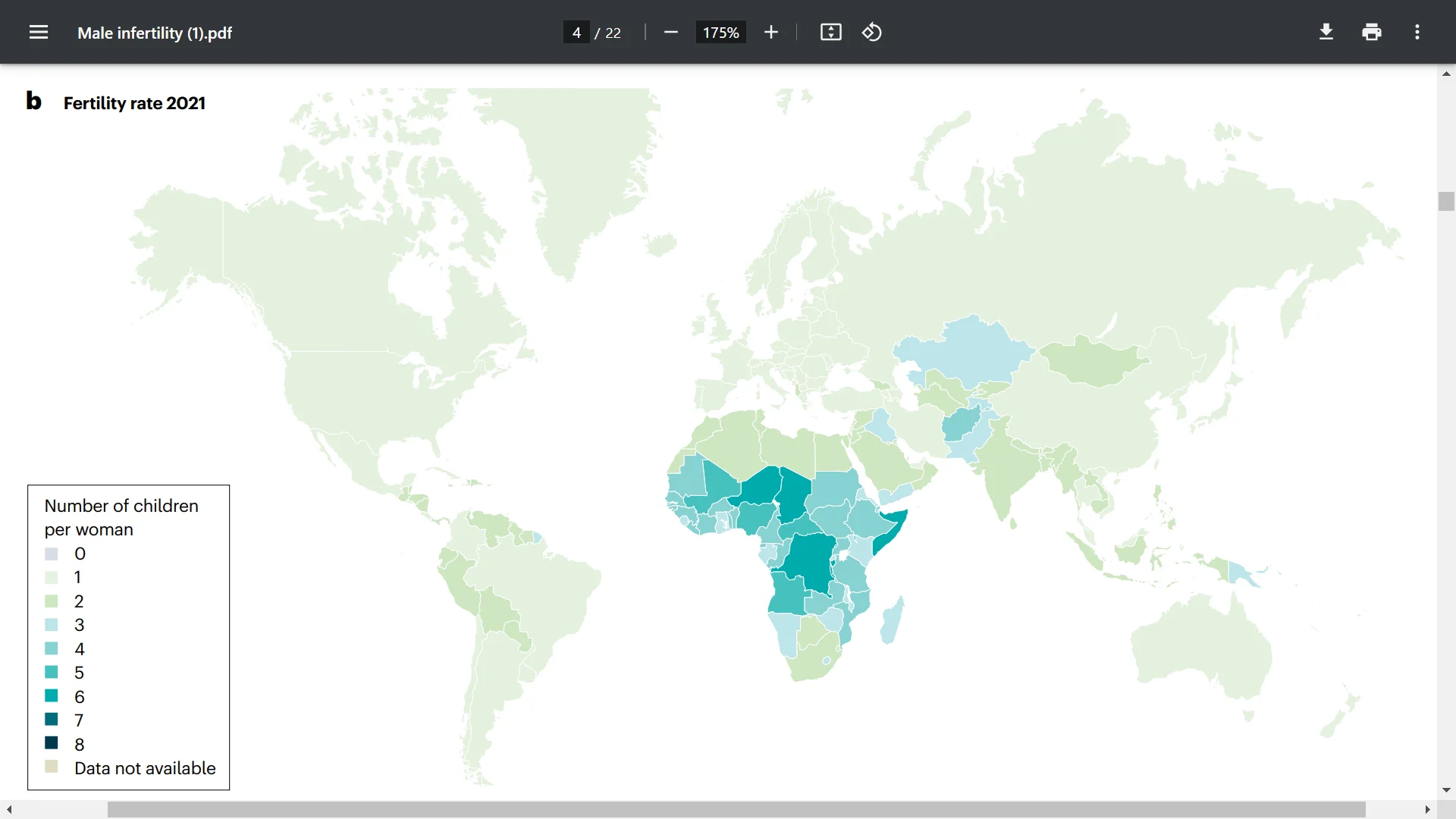Open the three-dot more actions menu
Viewport: 1456px width, 819px height.
(x=1417, y=33)
